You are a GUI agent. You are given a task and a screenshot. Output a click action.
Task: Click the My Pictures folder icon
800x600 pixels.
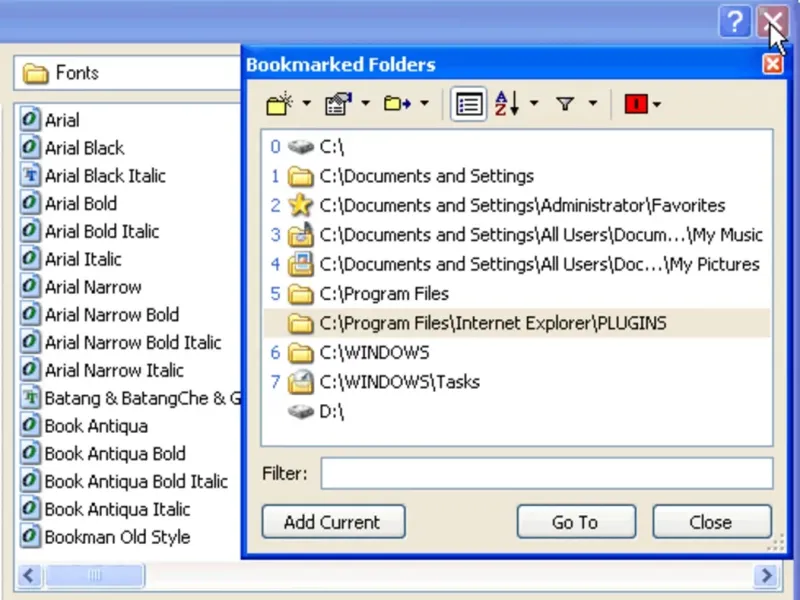pos(301,264)
